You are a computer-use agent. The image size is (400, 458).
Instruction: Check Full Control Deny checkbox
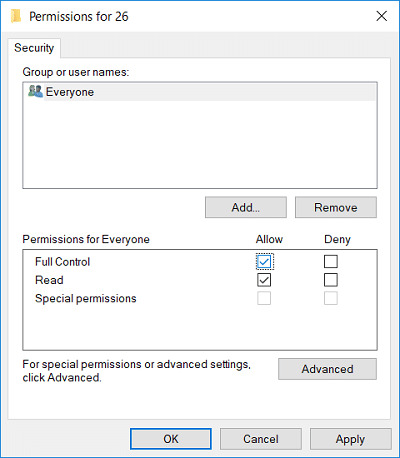331,262
